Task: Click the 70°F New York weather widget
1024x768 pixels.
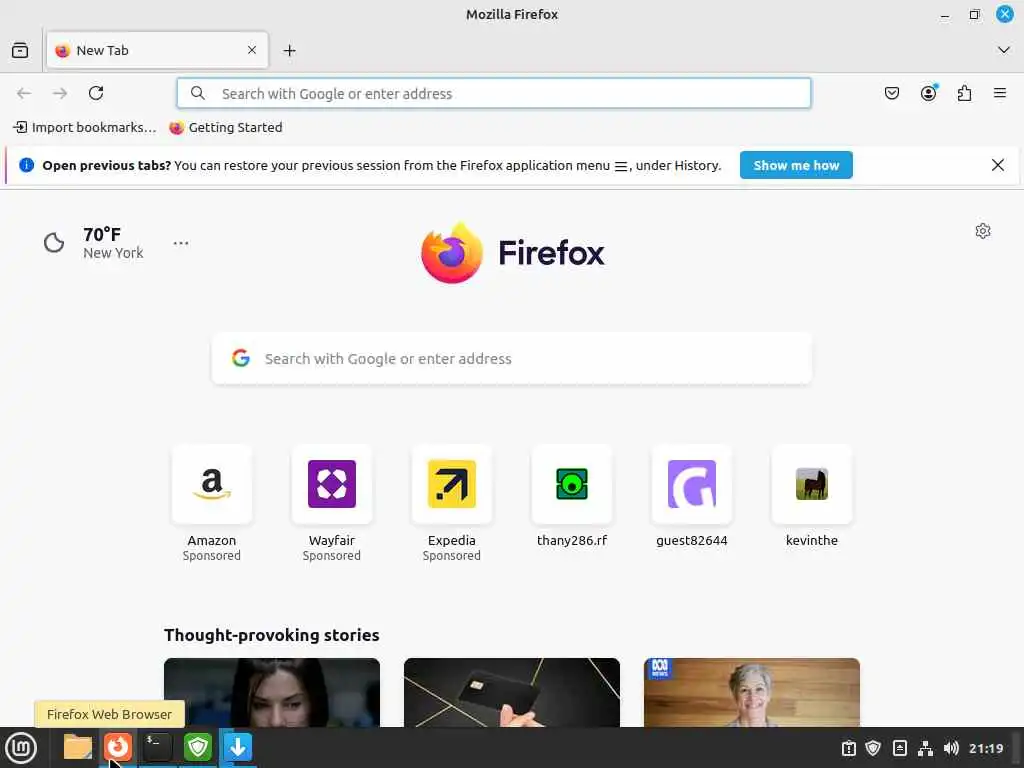Action: pyautogui.click(x=94, y=243)
